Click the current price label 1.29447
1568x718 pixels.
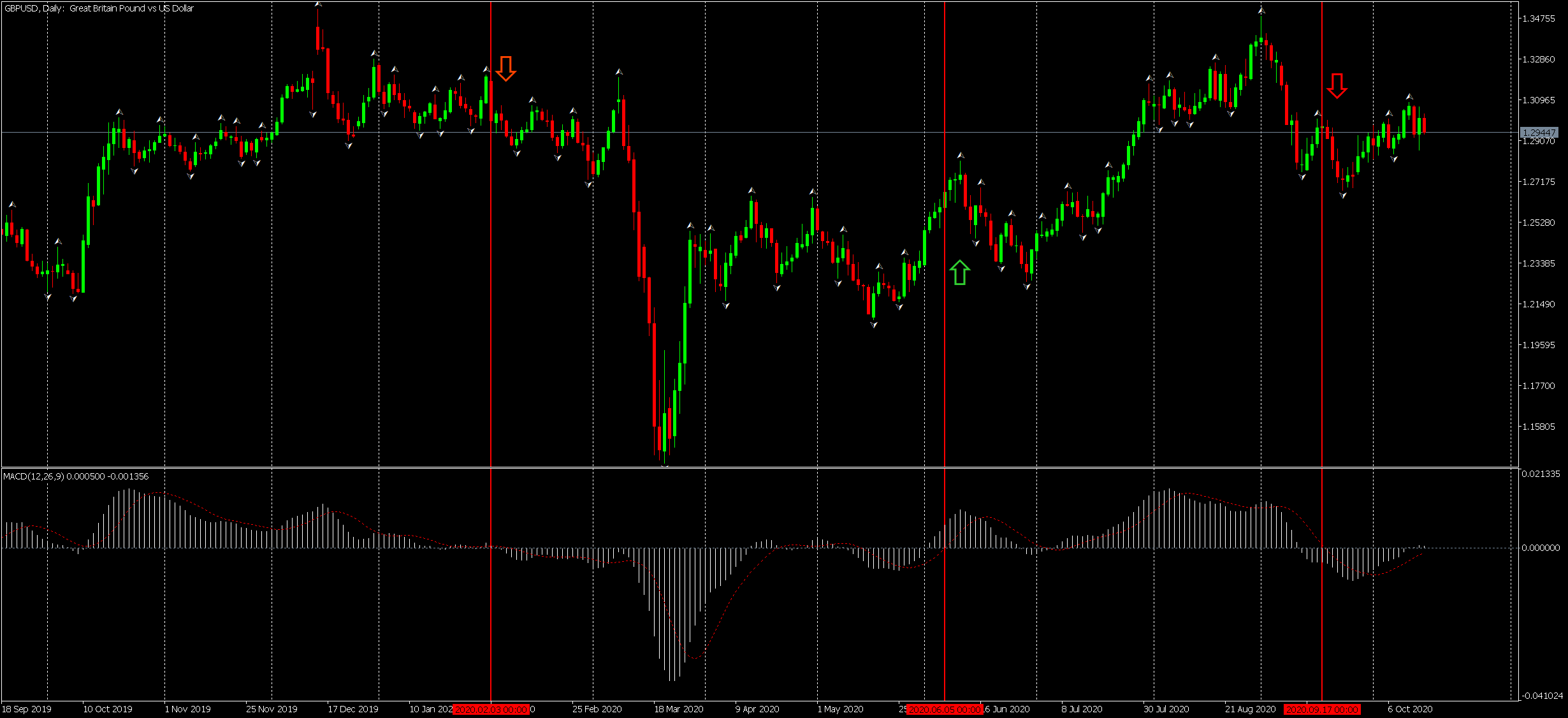pos(1539,133)
